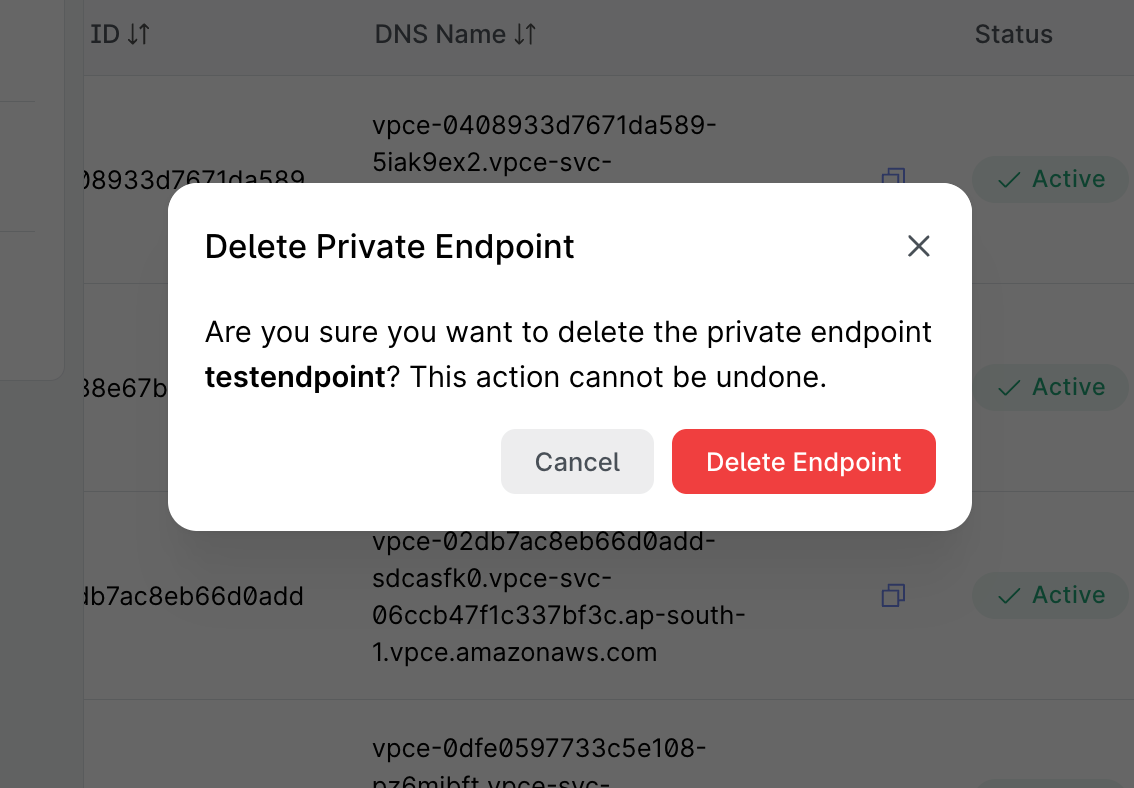Click the checkmark icon in the top Active badge
This screenshot has height=788, width=1134.
[x=1009, y=179]
